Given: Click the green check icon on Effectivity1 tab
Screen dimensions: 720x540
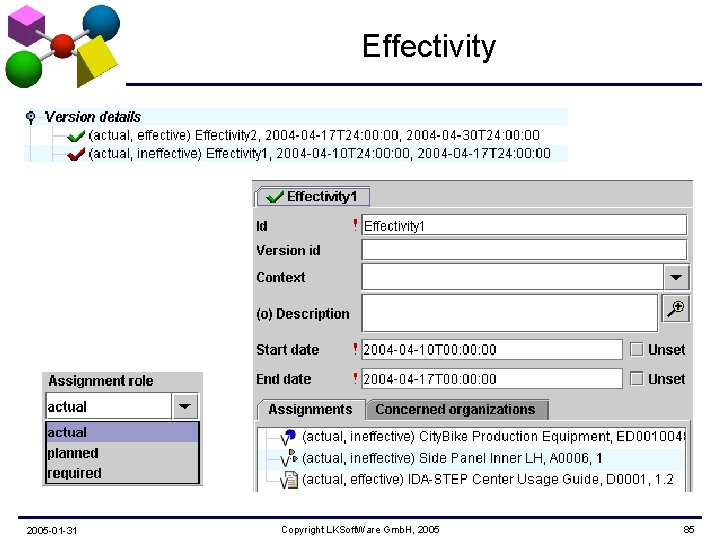Looking at the screenshot, I should point(275,197).
